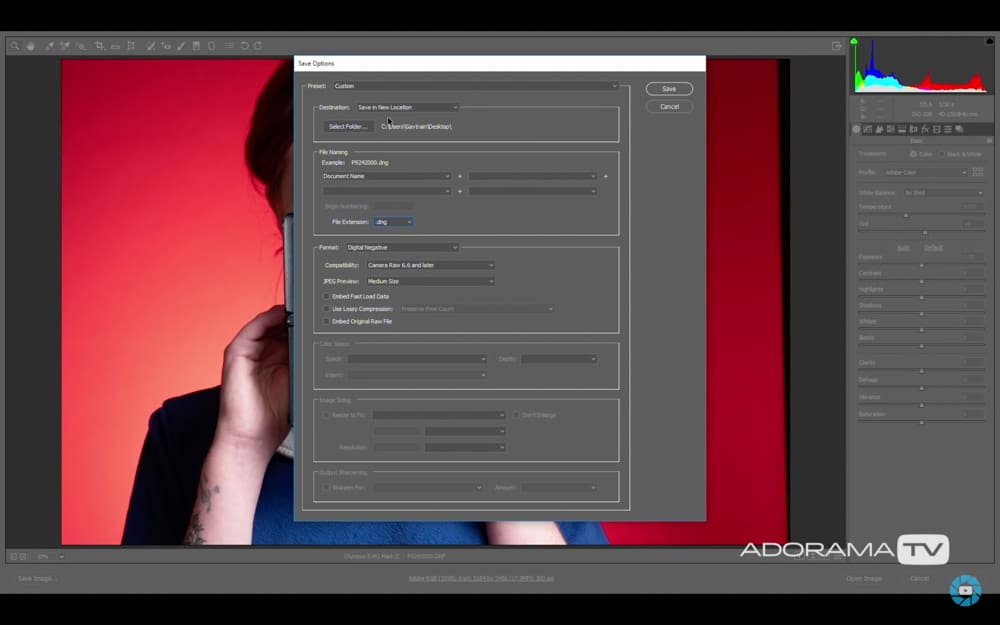The height and width of the screenshot is (625, 1000).
Task: Click the Select Folder button
Action: click(348, 126)
